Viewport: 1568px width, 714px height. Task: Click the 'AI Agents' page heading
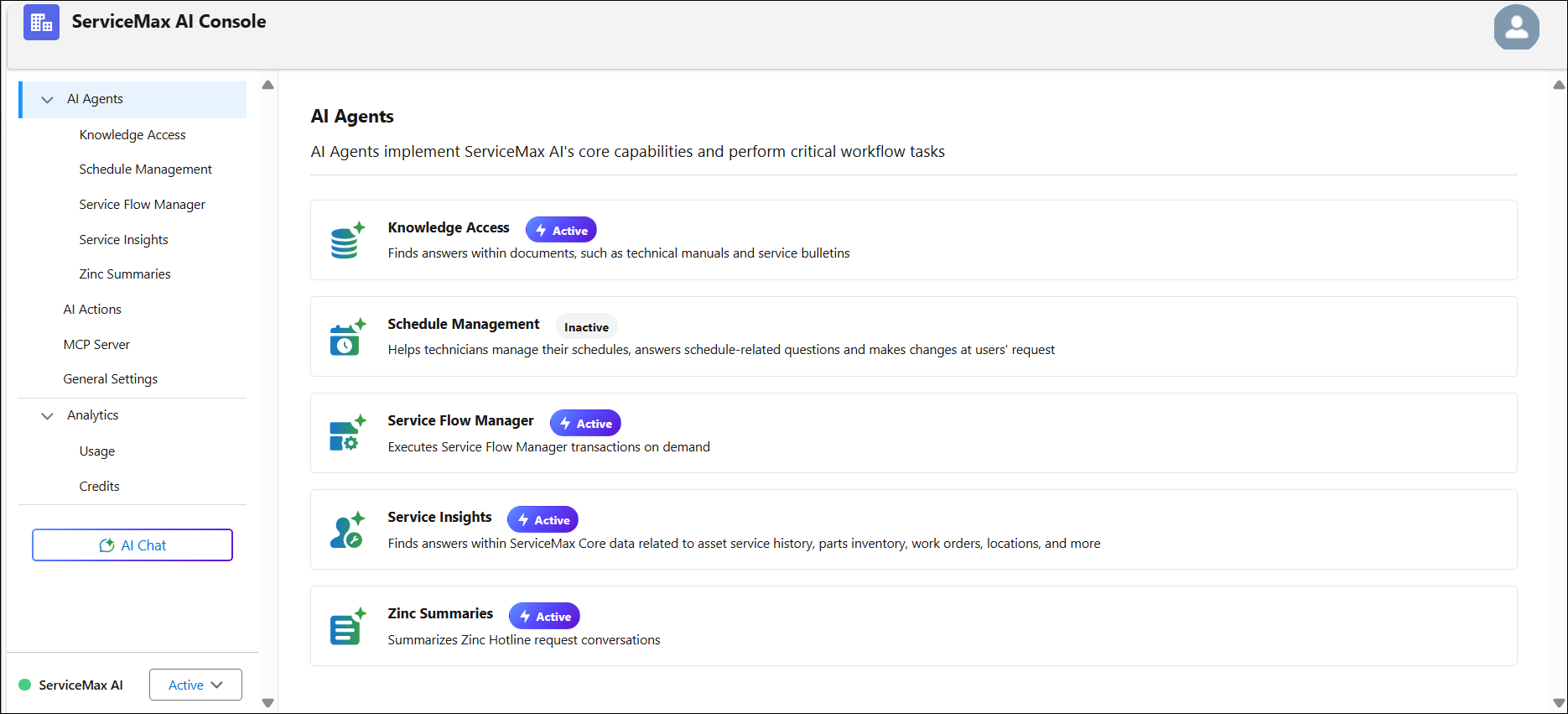(352, 116)
